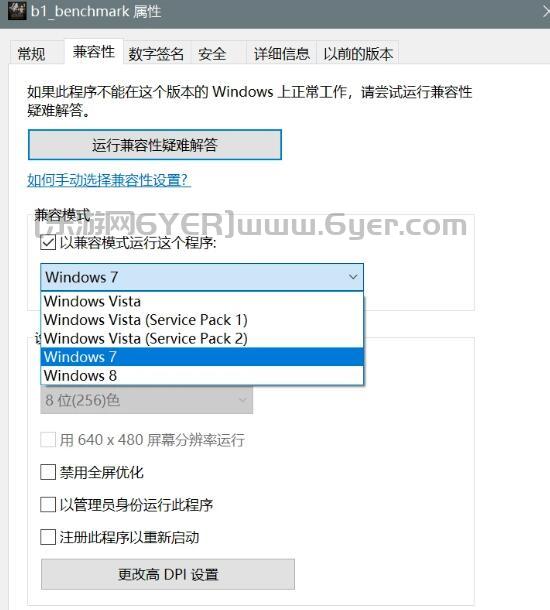
Task: Collapse the Windows 7 compatibility dropdown arrow
Action: coord(353,277)
